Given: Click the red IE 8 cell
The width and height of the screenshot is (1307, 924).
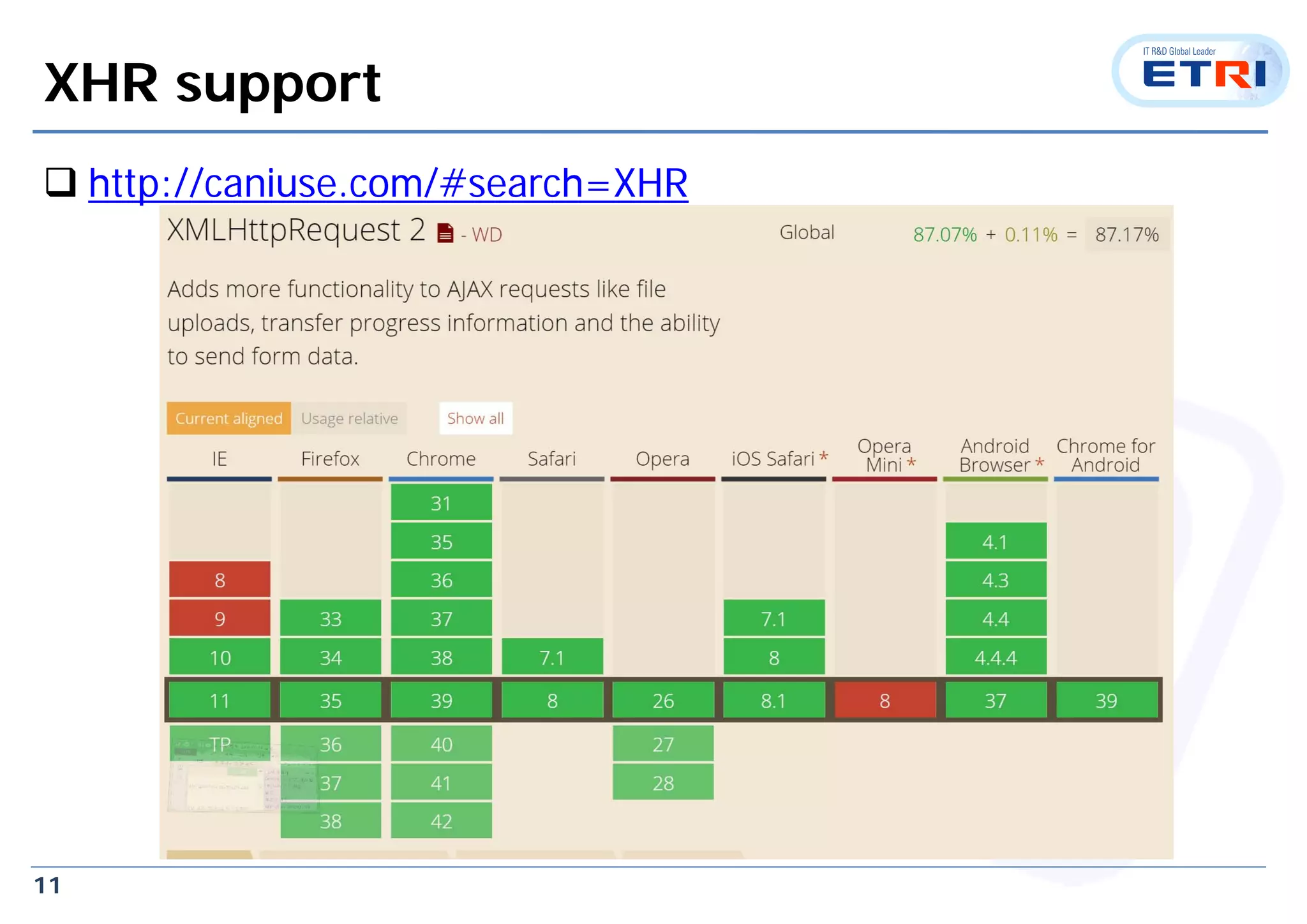Looking at the screenshot, I should point(220,580).
